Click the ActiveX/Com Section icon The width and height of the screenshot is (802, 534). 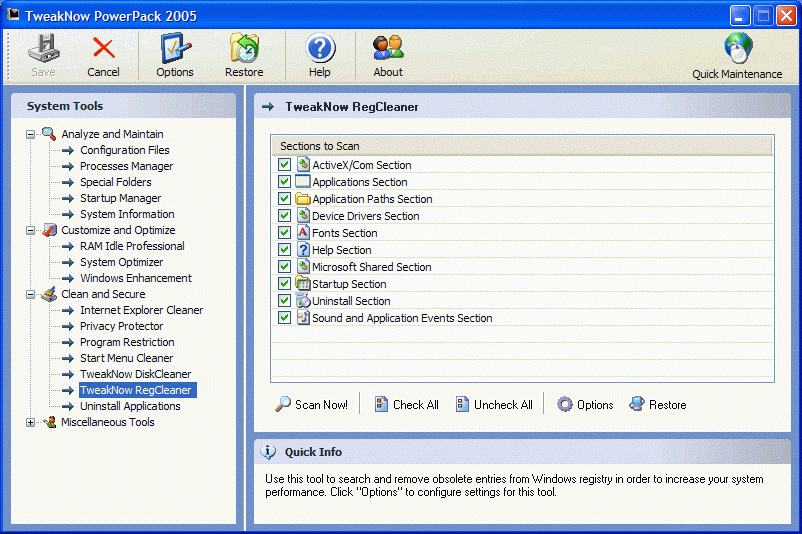(303, 164)
